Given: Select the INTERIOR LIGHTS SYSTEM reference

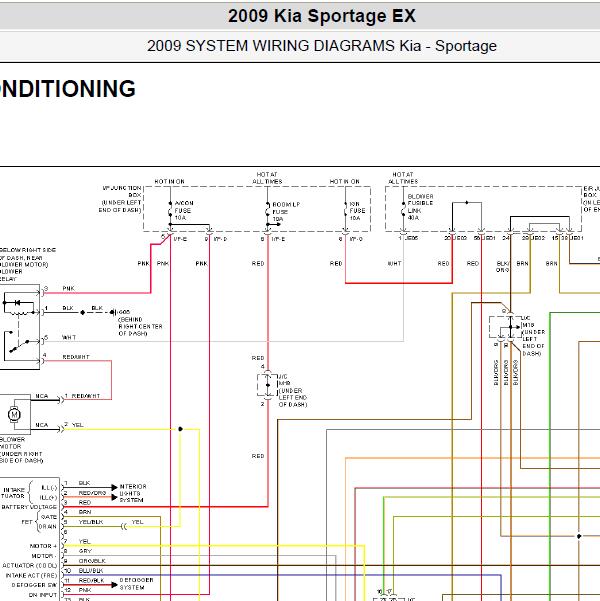Looking at the screenshot, I should tap(133, 493).
